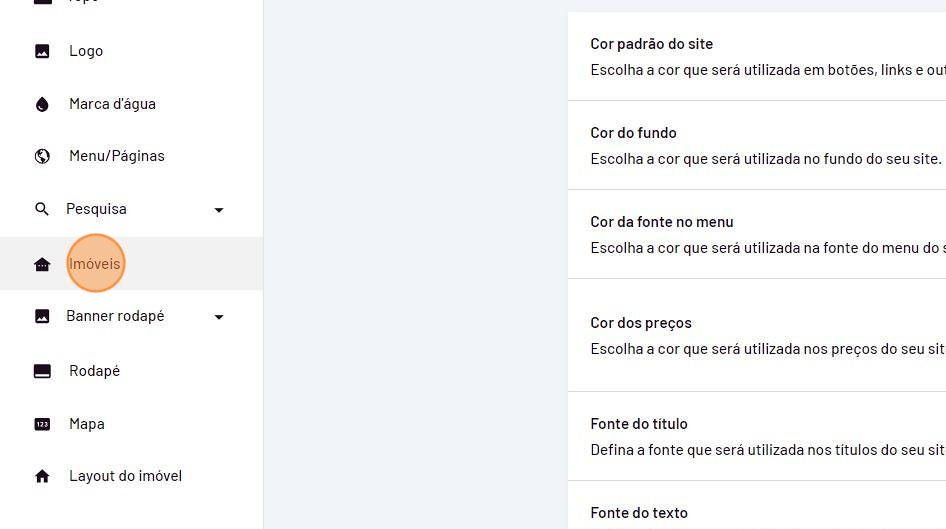Select the Fonte do título setting row
The height and width of the screenshot is (529, 946).
tap(756, 437)
